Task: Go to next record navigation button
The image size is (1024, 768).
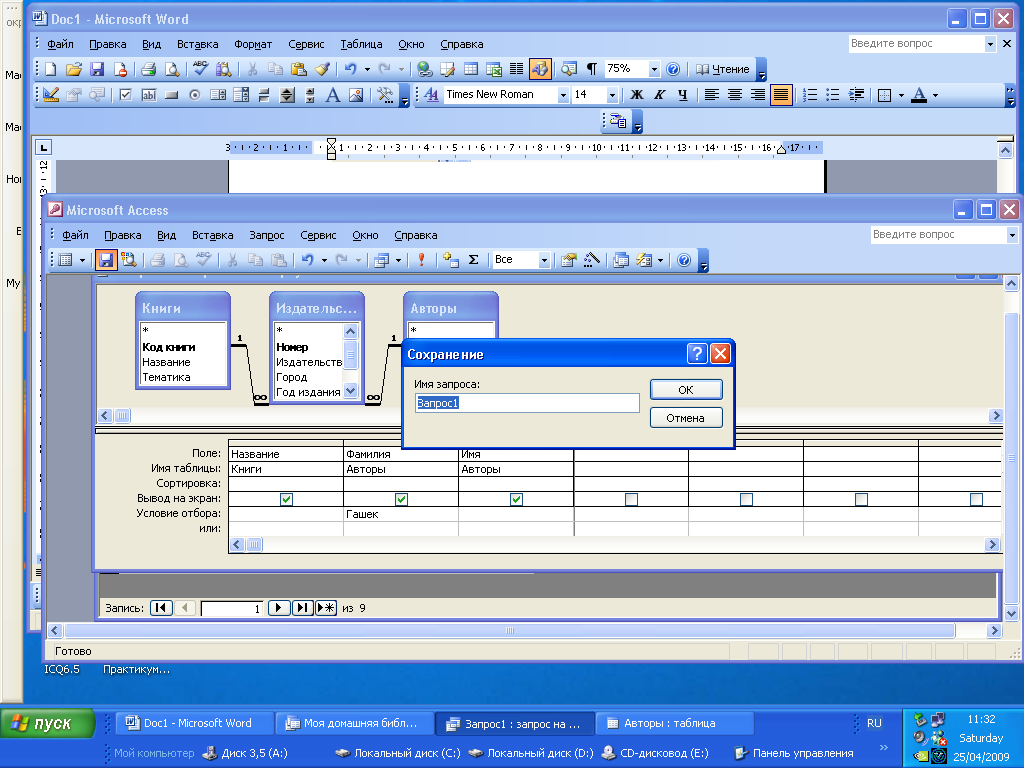Action: 279,608
